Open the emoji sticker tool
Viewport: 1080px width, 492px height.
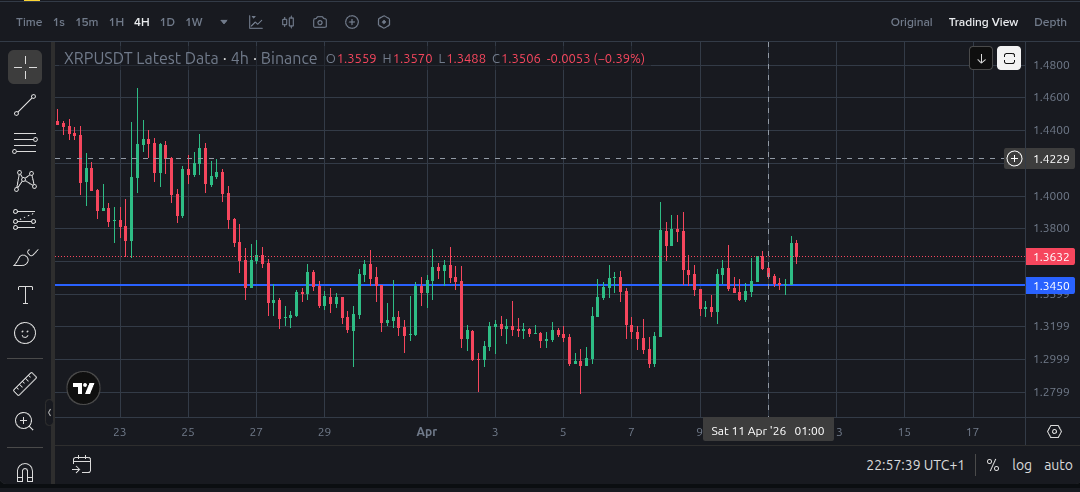click(x=25, y=333)
